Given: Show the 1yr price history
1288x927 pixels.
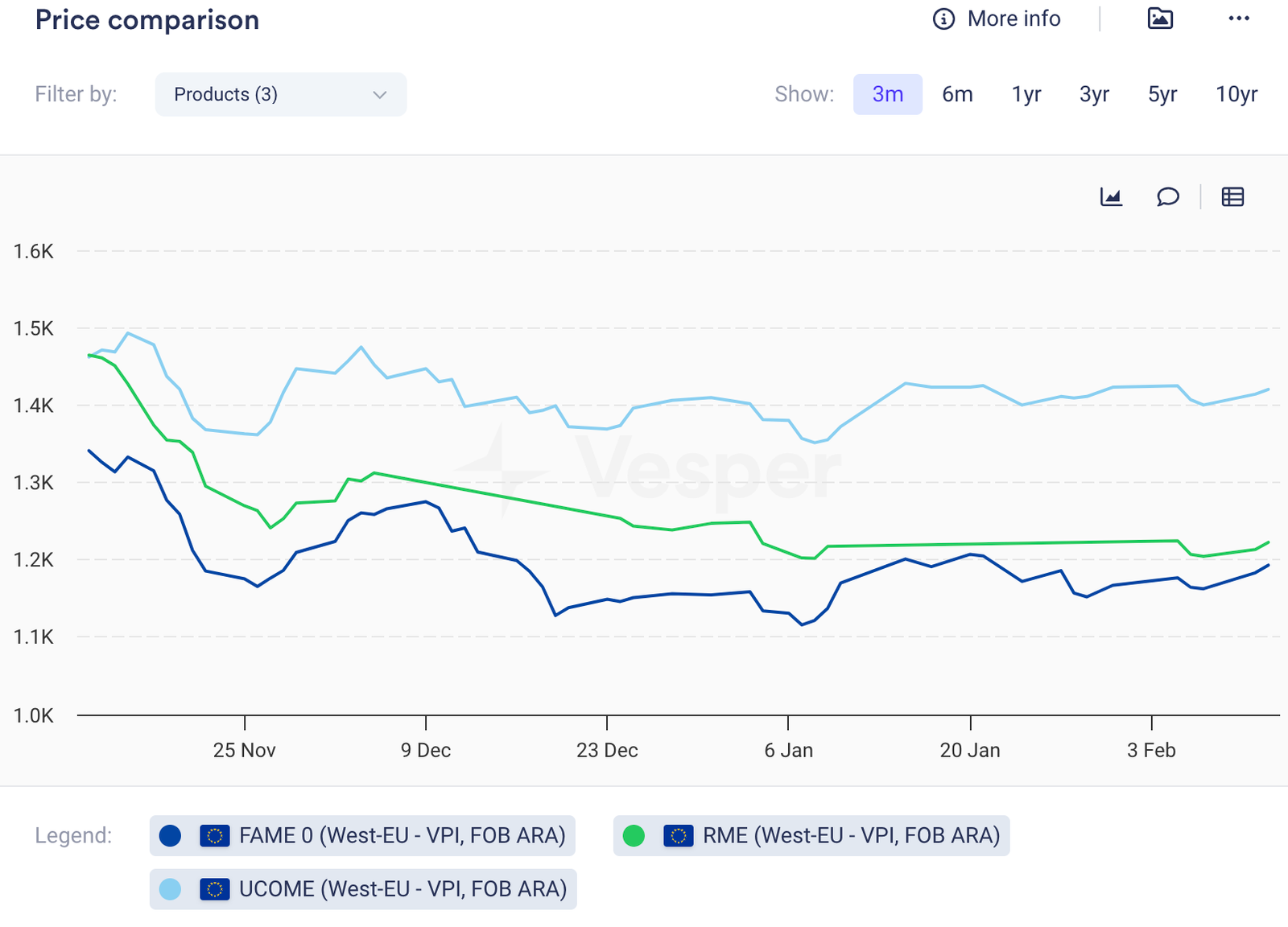Looking at the screenshot, I should [x=1026, y=94].
